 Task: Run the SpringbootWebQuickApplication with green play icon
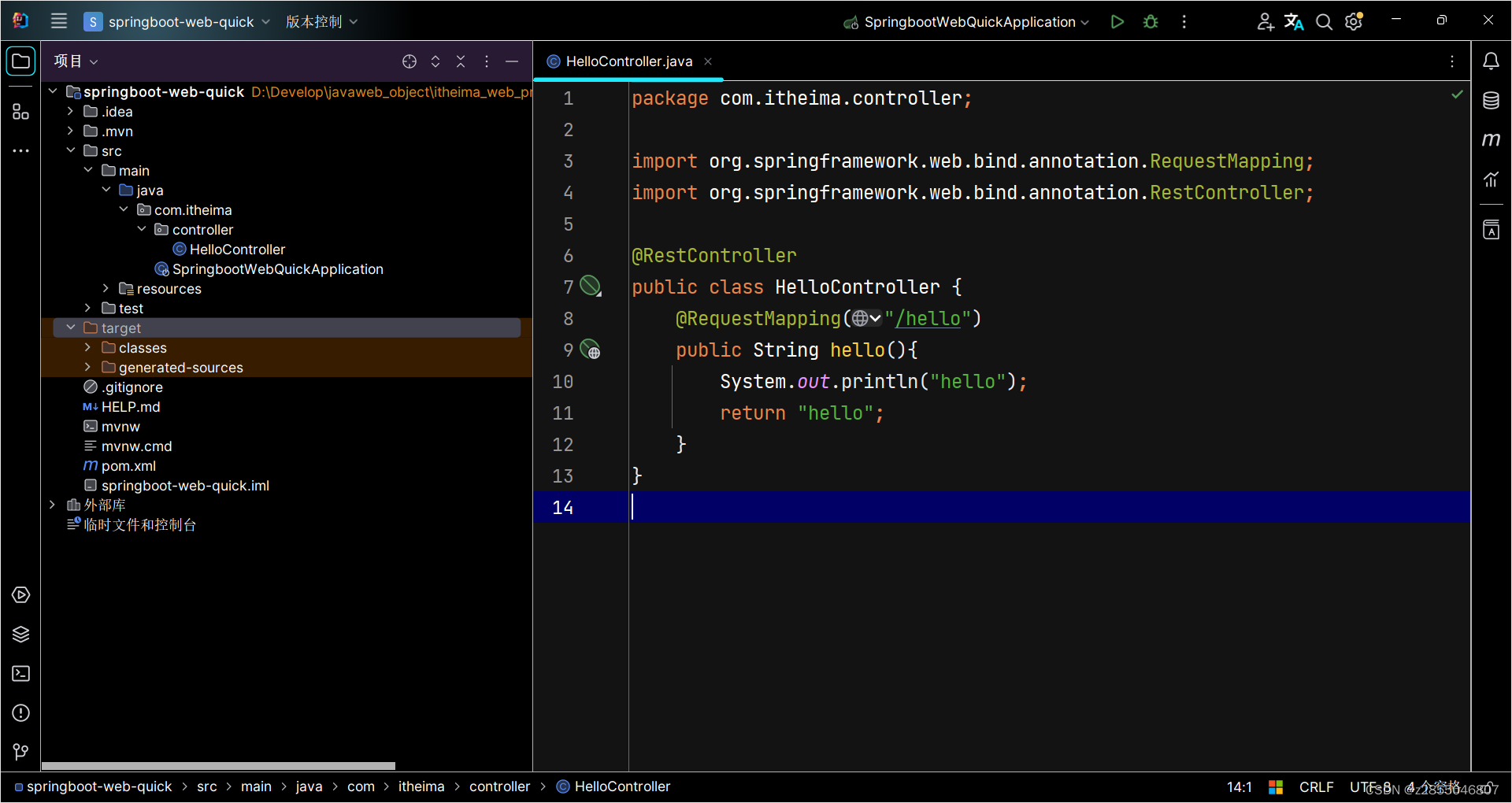click(x=1117, y=21)
